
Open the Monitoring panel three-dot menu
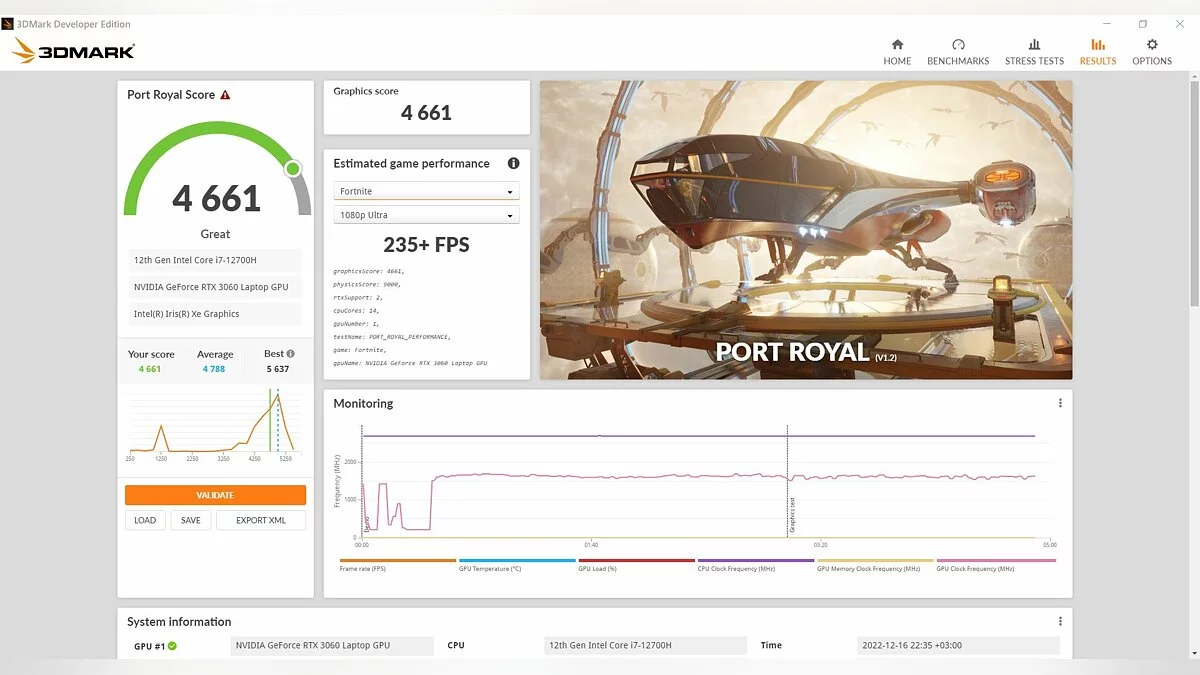1060,403
